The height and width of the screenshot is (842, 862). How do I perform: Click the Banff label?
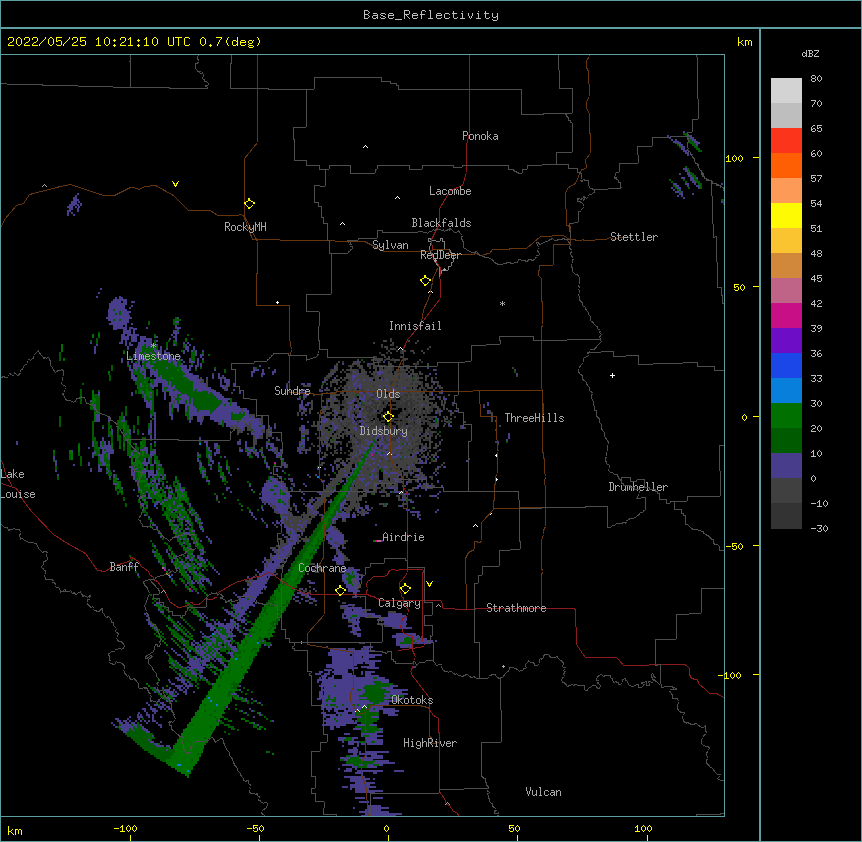click(x=124, y=567)
